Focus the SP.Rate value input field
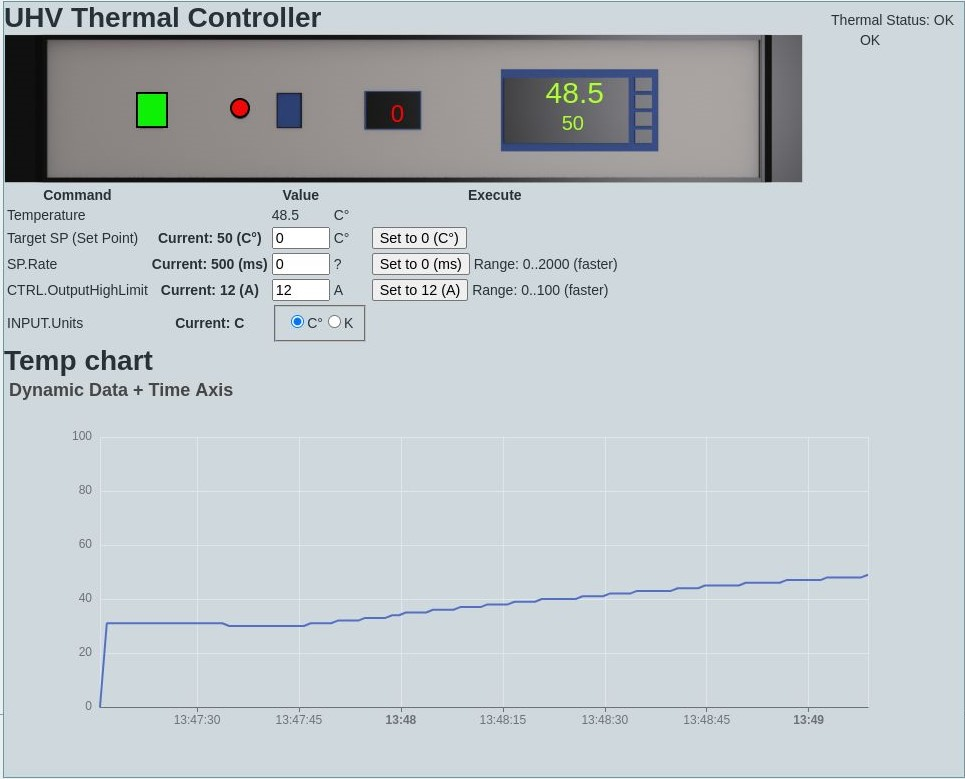The image size is (965, 779). (300, 264)
